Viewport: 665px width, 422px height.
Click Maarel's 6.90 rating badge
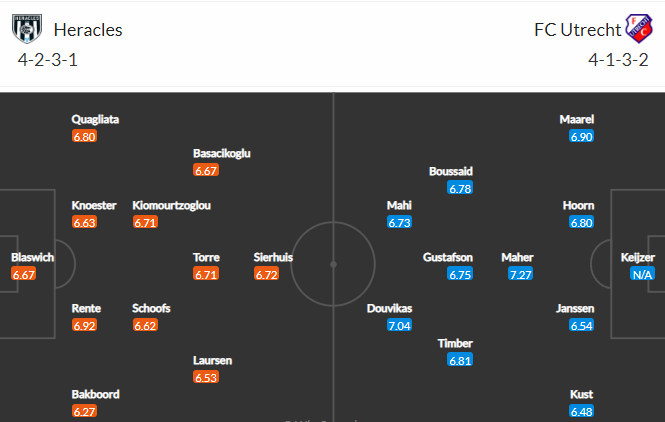[581, 137]
